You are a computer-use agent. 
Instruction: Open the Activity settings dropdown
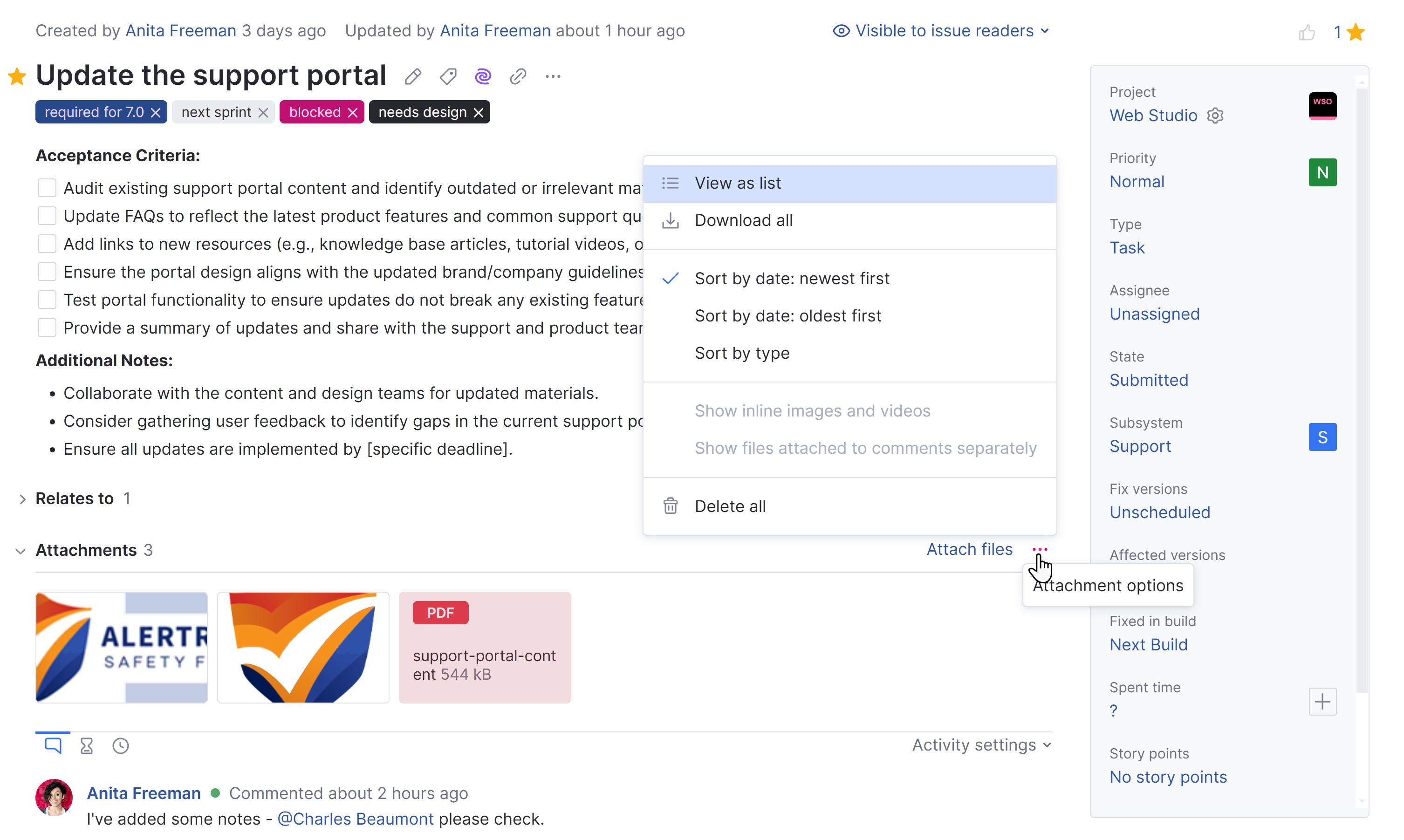(x=981, y=745)
